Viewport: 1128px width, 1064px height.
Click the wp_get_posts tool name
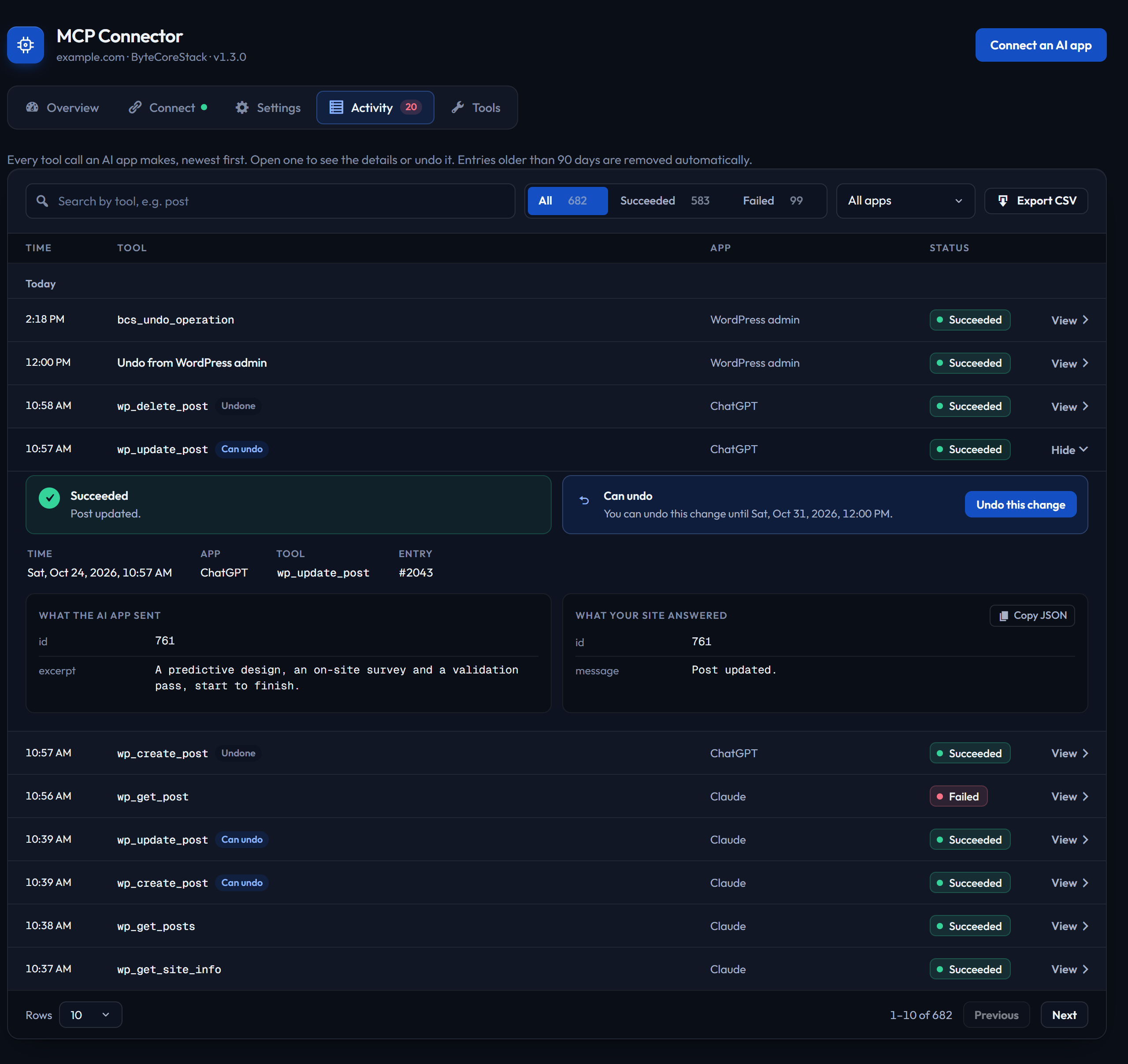pos(156,926)
